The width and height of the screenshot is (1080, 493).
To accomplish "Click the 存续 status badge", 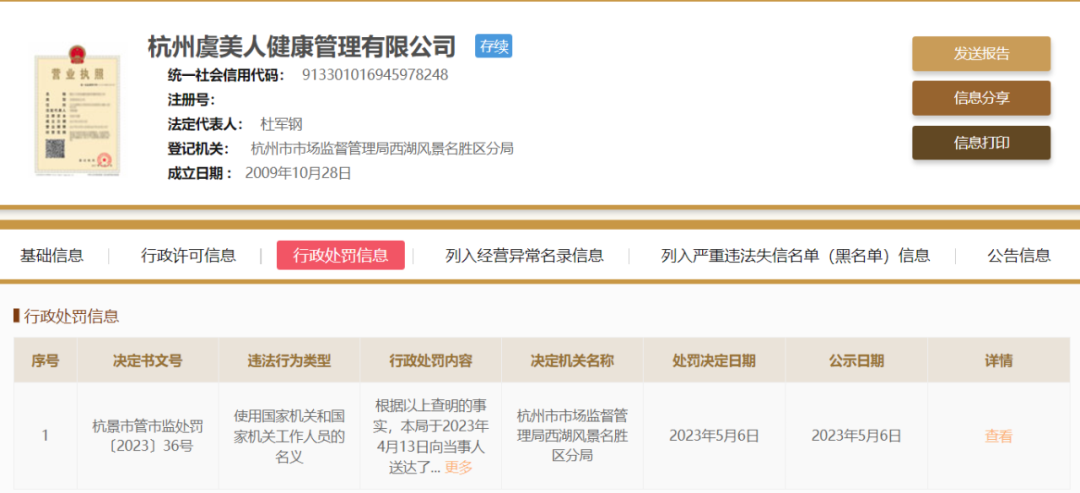I will [x=493, y=46].
